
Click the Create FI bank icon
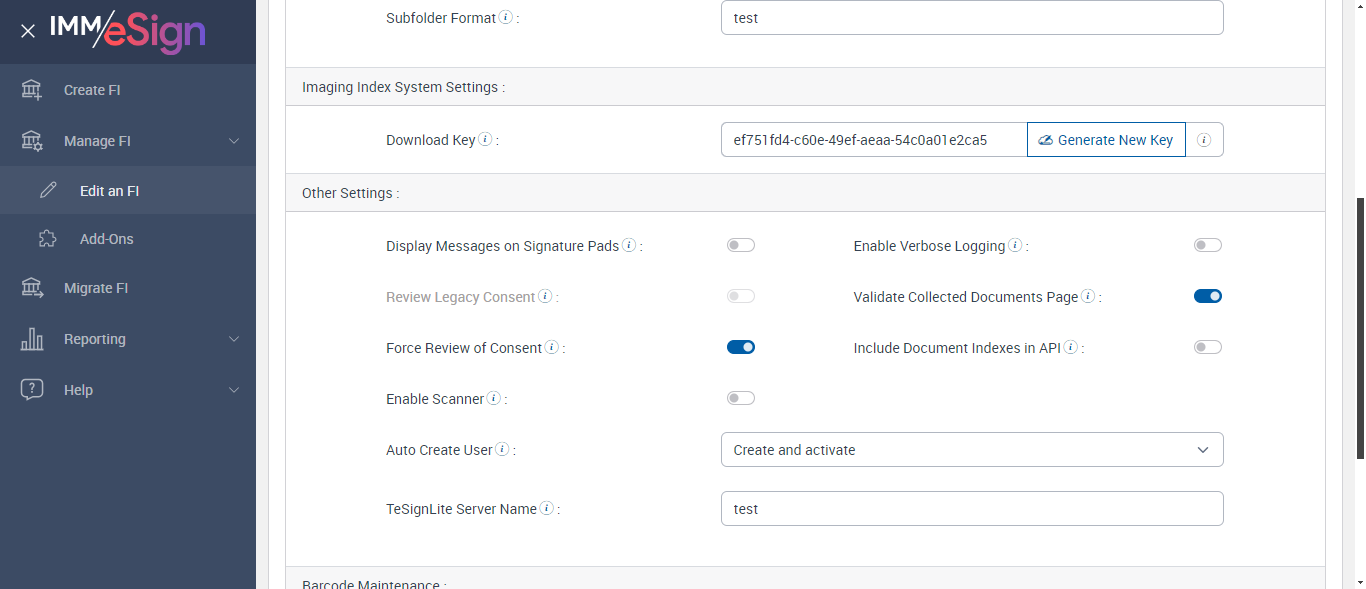point(32,90)
